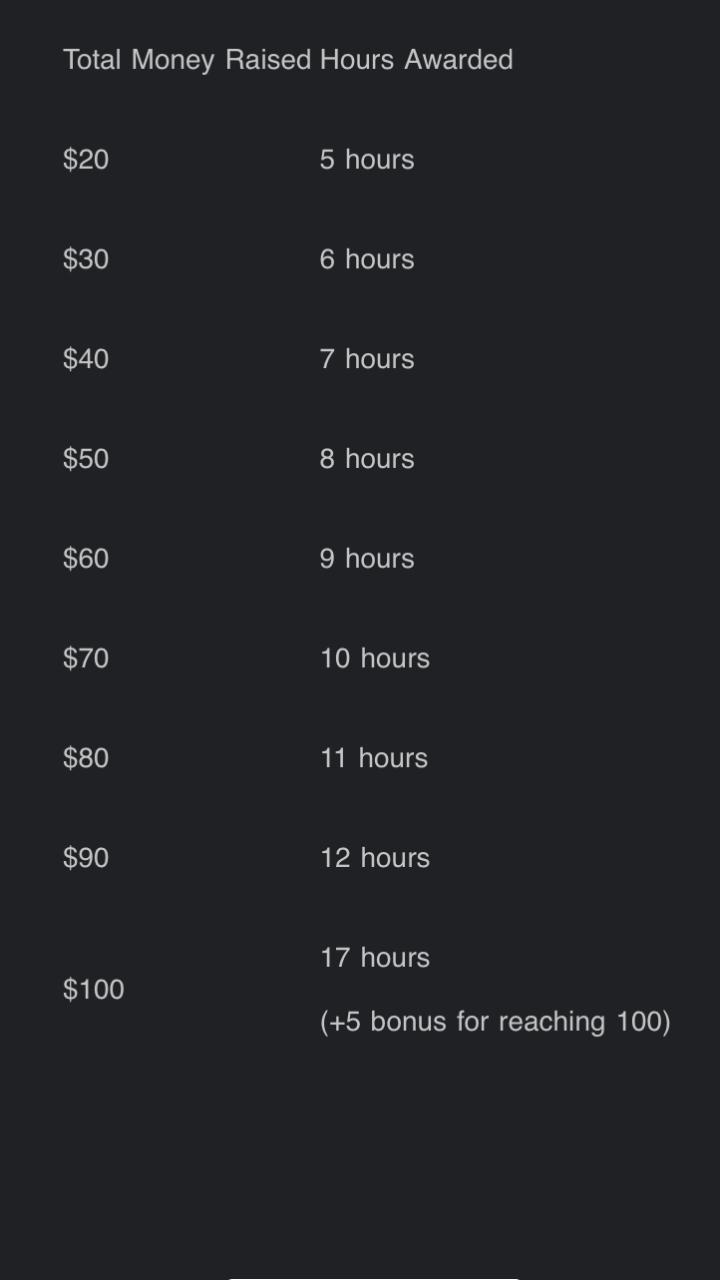Select the $40 amount cell

pos(86,359)
